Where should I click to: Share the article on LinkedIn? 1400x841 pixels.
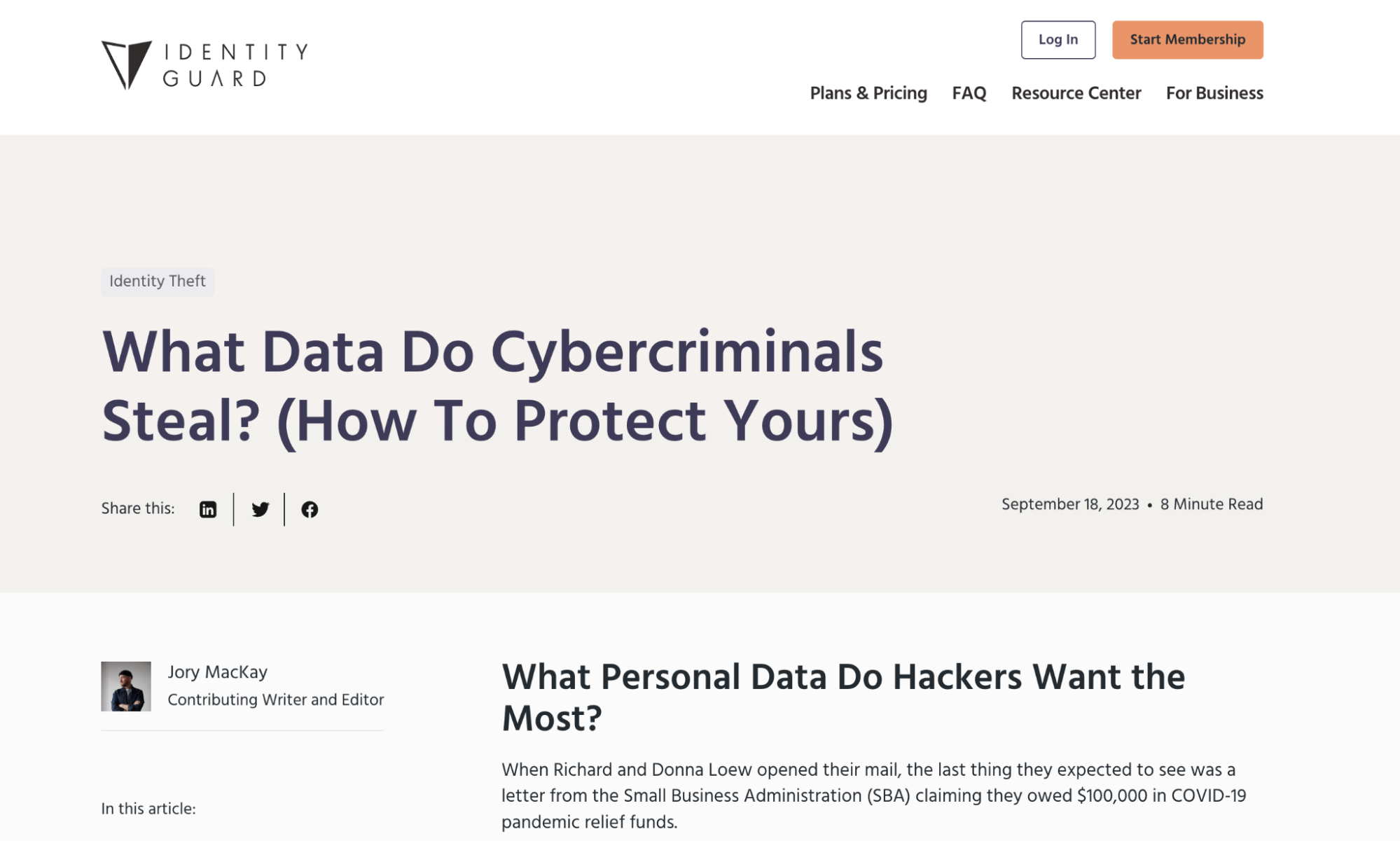[x=208, y=509]
